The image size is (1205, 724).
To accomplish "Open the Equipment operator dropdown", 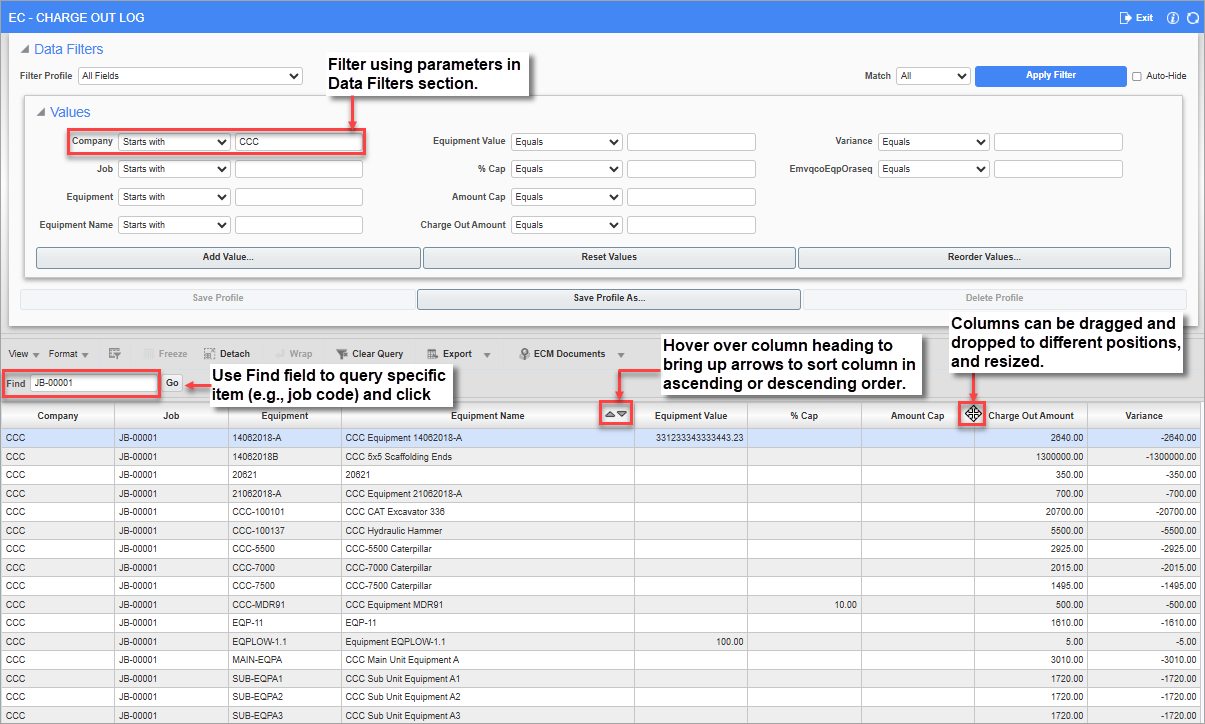I will tap(174, 197).
